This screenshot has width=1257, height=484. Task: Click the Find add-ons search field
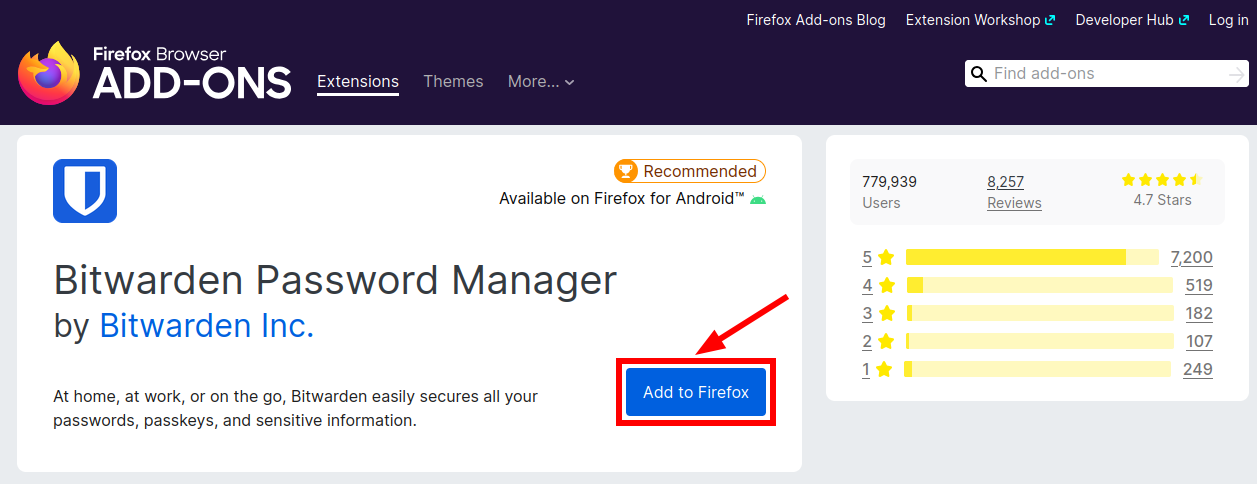(1105, 74)
